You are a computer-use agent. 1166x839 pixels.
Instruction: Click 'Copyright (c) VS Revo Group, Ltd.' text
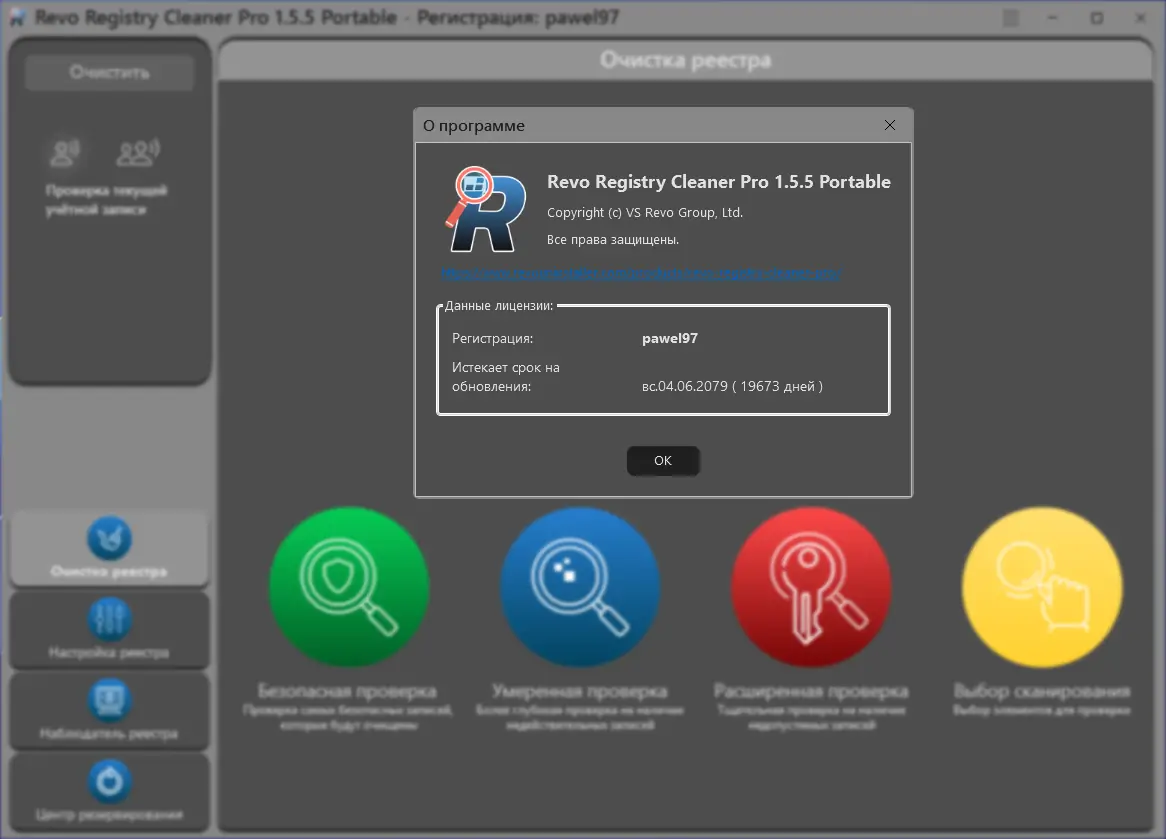(x=645, y=213)
